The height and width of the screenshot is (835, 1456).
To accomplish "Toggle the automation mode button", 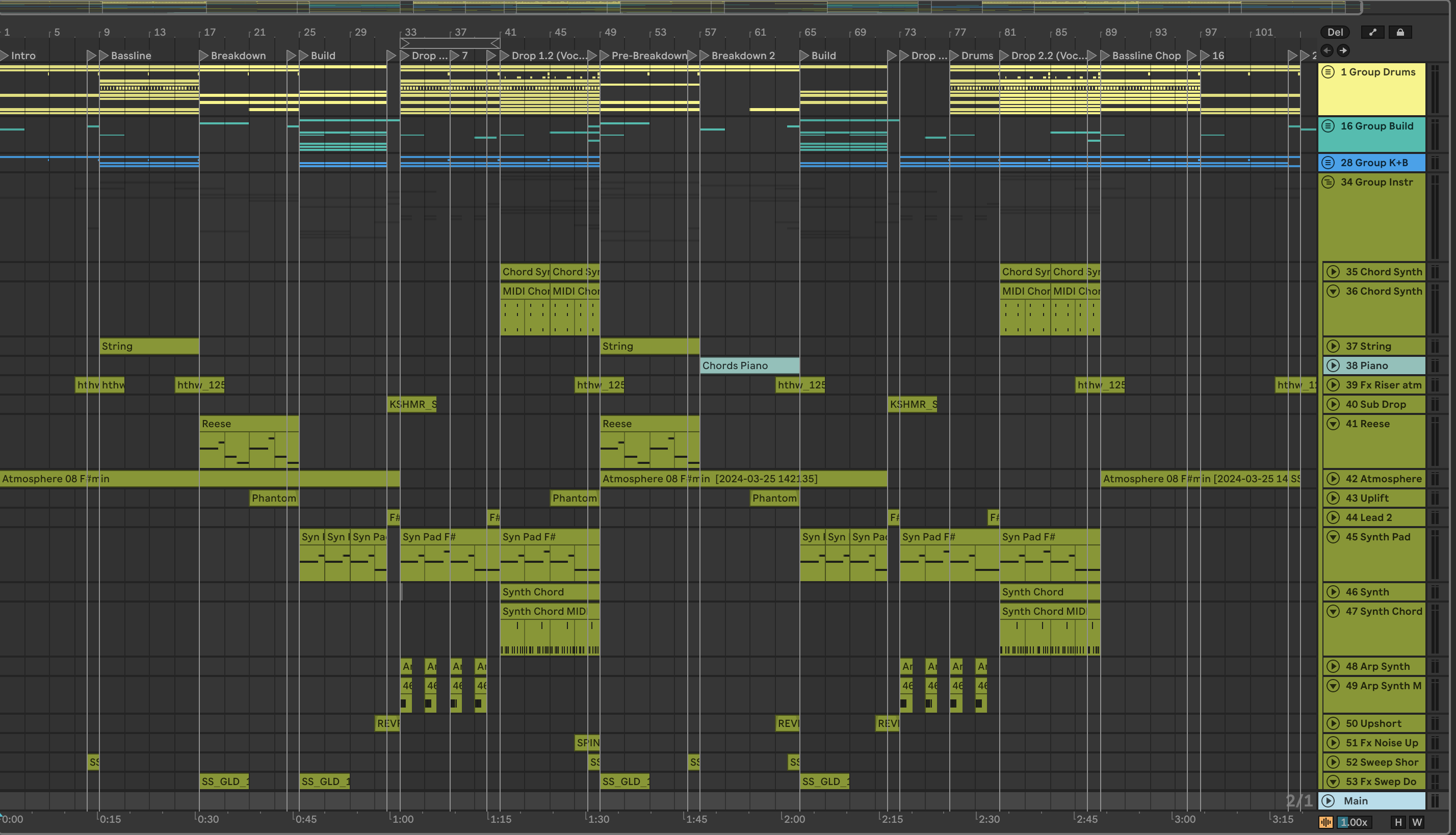I will click(x=1372, y=32).
